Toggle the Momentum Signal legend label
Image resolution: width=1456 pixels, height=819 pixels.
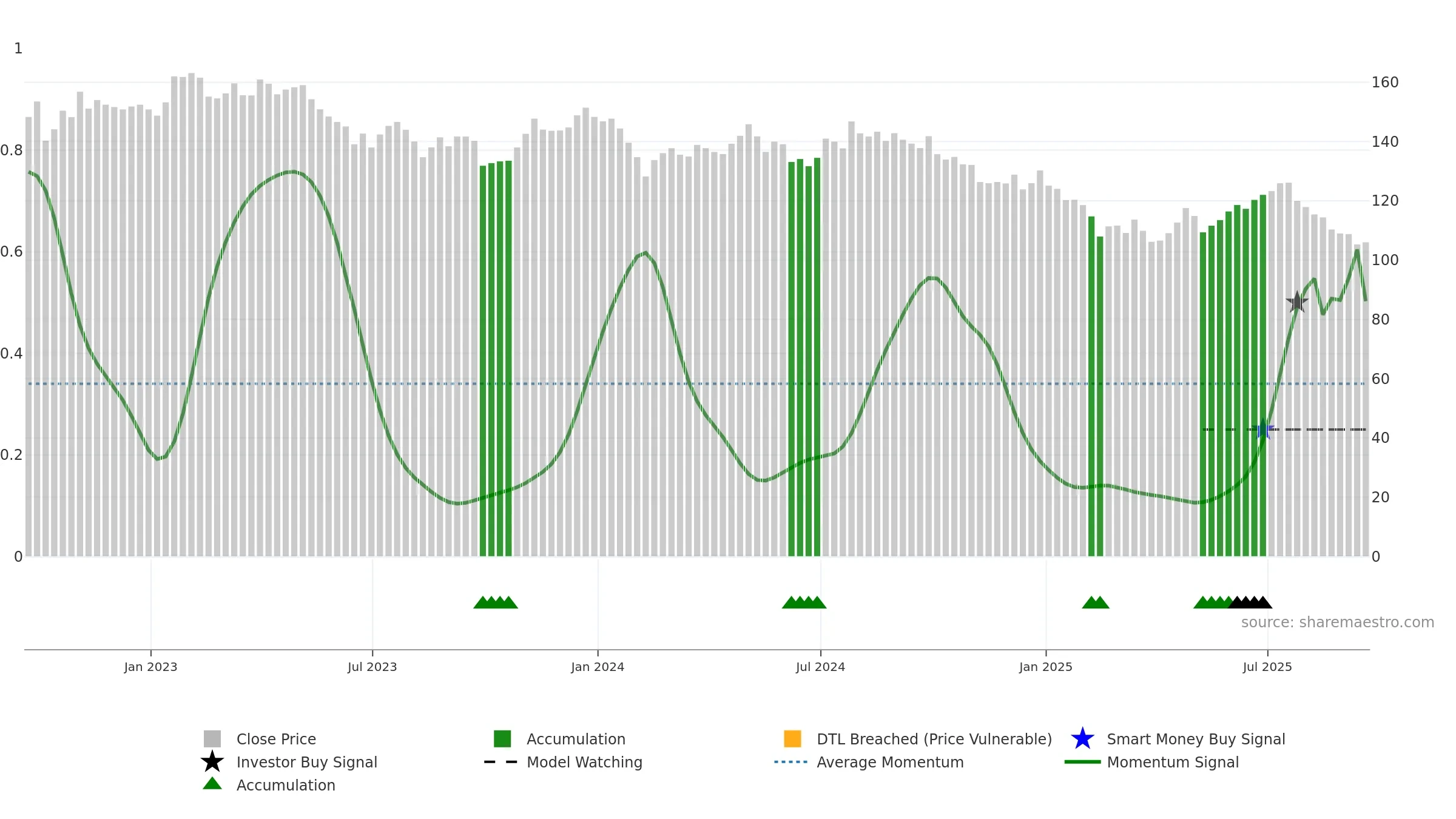[1173, 762]
